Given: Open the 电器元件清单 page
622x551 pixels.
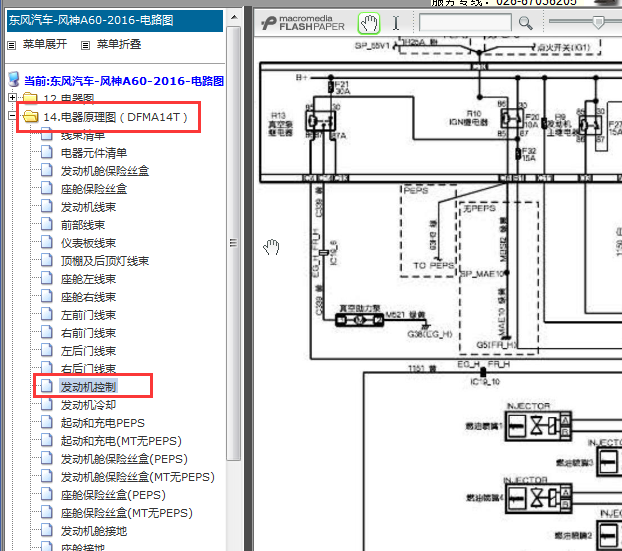Looking at the screenshot, I should pyautogui.click(x=94, y=153).
